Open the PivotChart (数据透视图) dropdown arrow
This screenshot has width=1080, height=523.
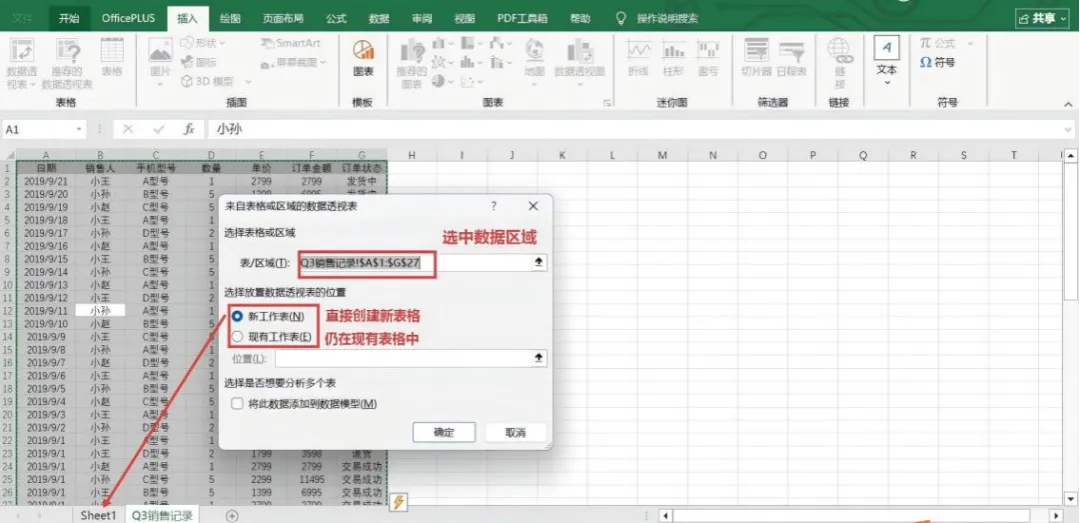(x=580, y=84)
